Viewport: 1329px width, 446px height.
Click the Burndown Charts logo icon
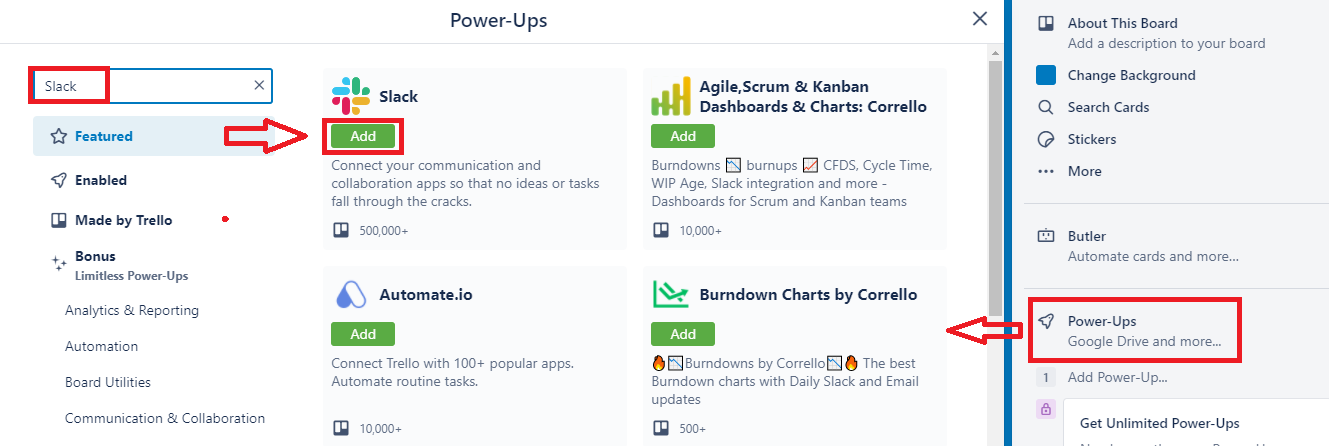pos(671,294)
